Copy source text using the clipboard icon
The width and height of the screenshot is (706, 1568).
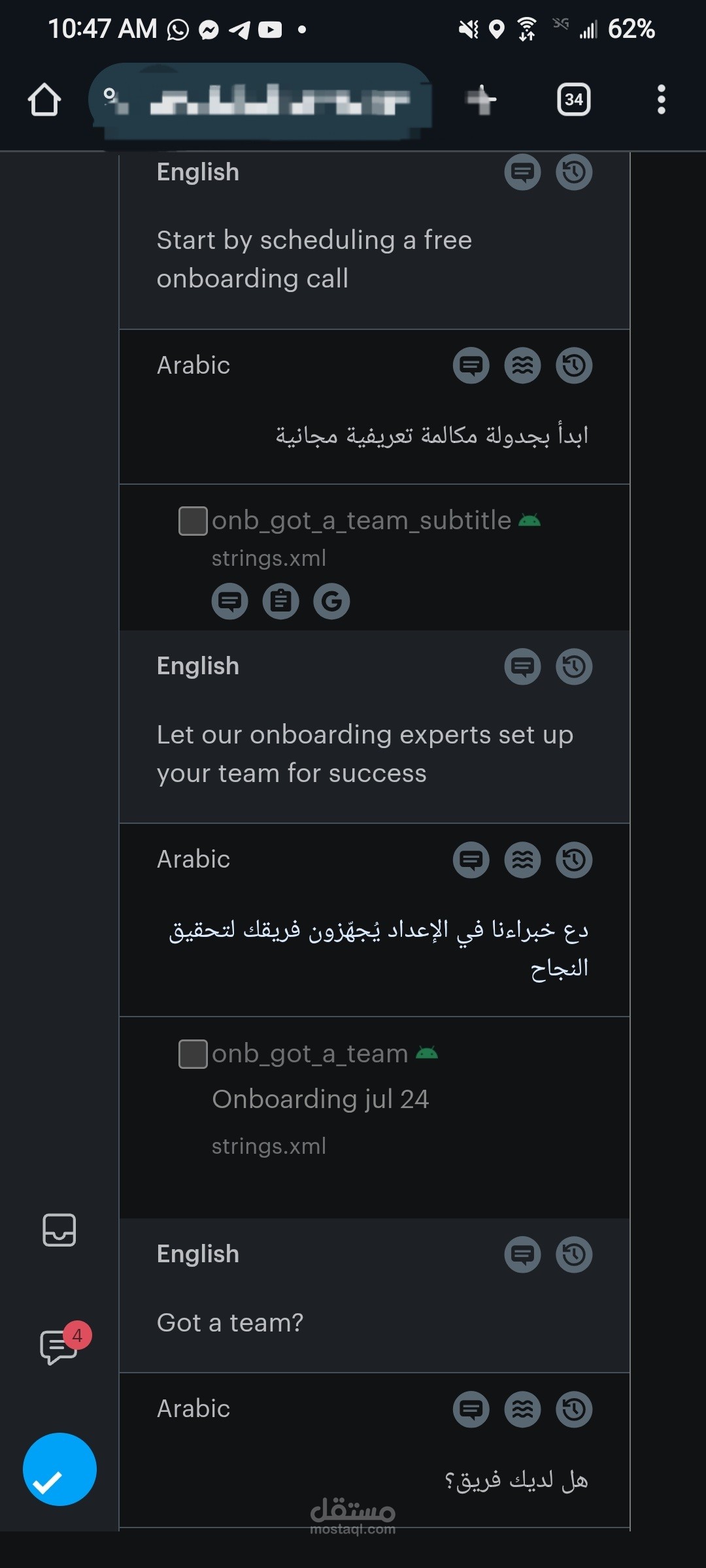[x=281, y=600]
